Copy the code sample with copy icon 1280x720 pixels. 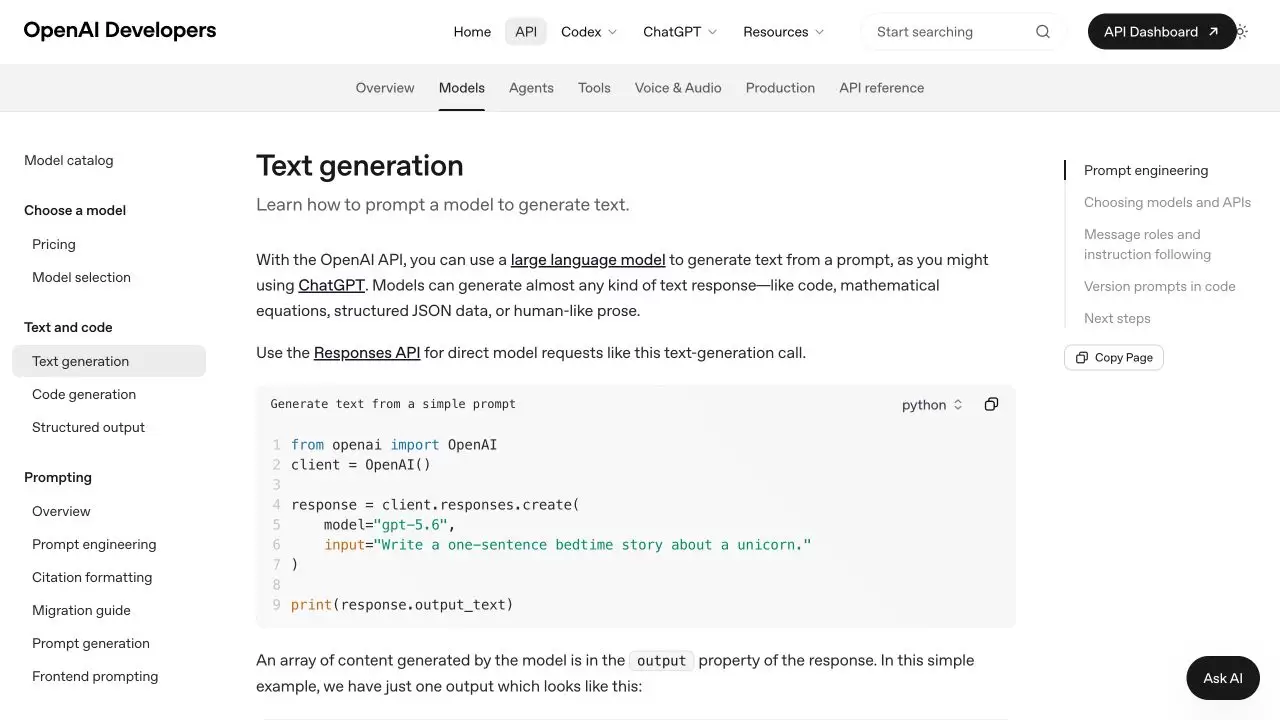coord(991,404)
